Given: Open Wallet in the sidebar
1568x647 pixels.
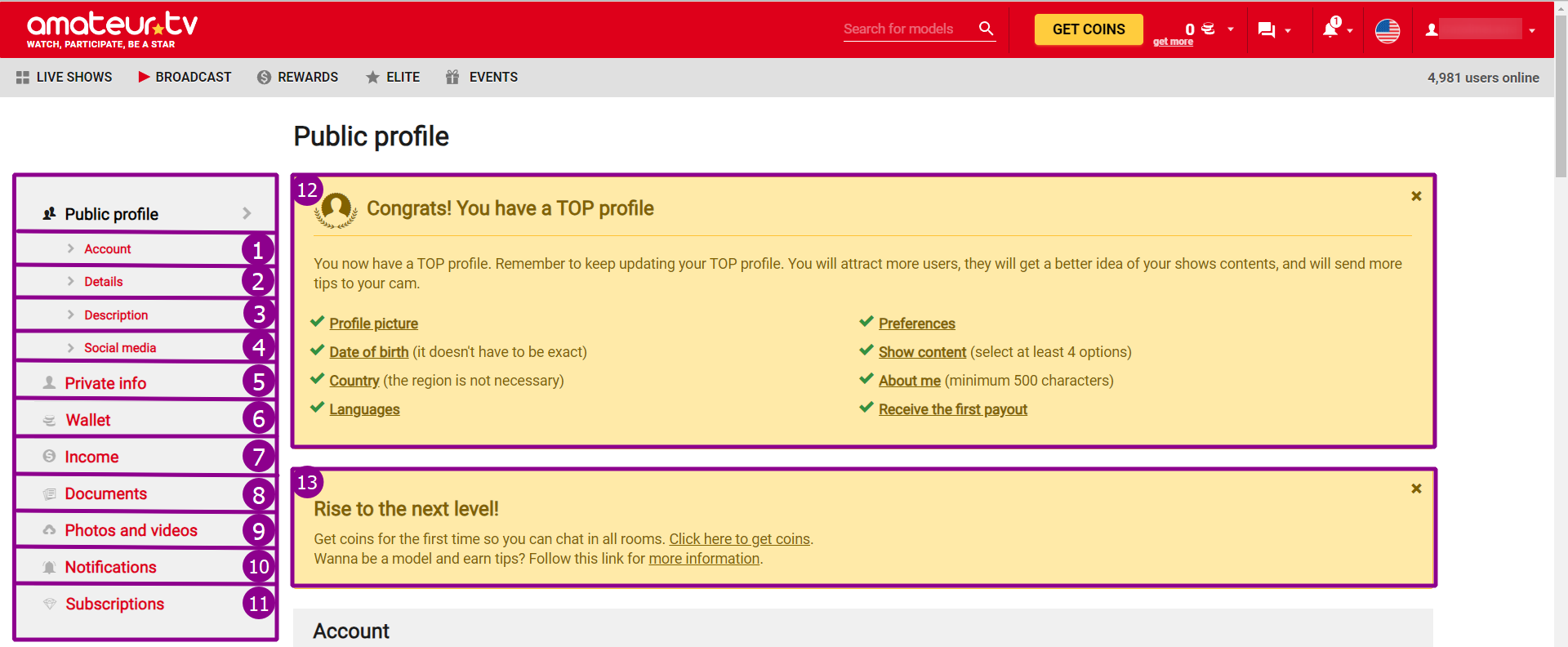Looking at the screenshot, I should click(88, 420).
